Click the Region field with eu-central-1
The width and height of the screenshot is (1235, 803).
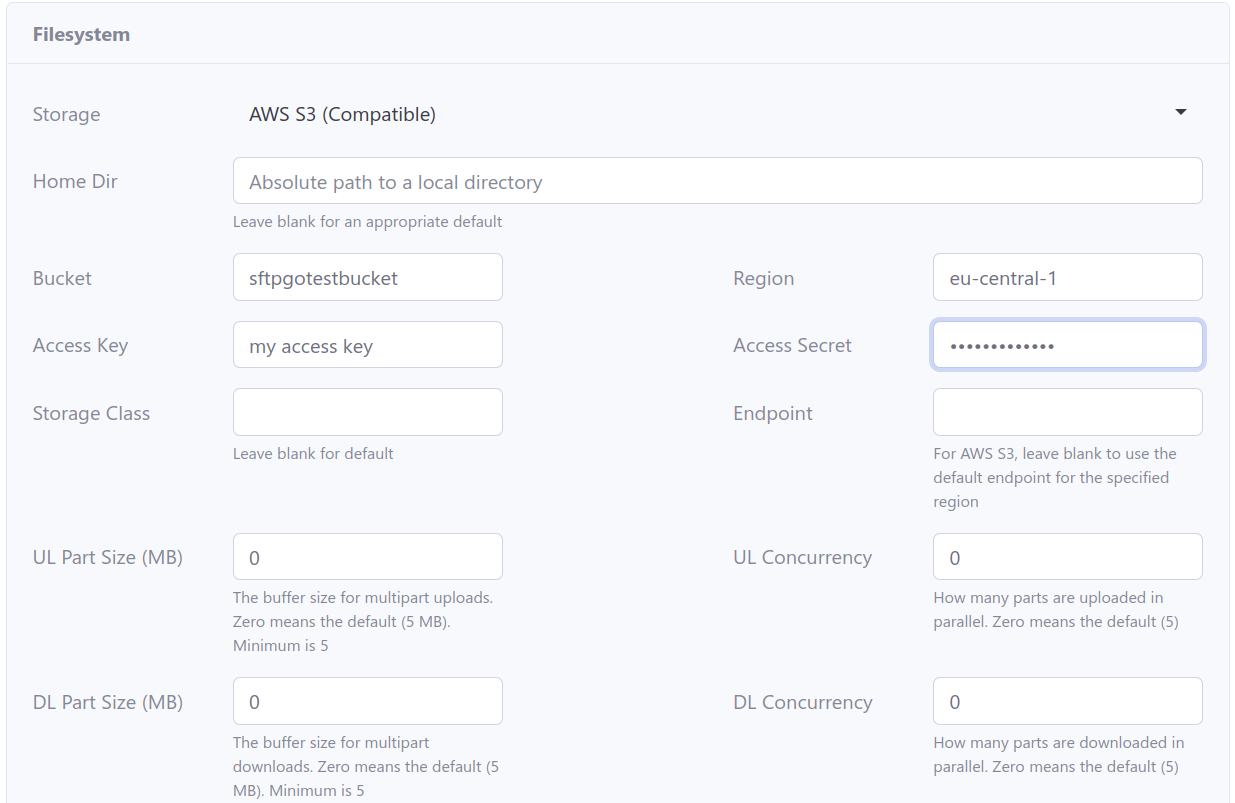1066,278
